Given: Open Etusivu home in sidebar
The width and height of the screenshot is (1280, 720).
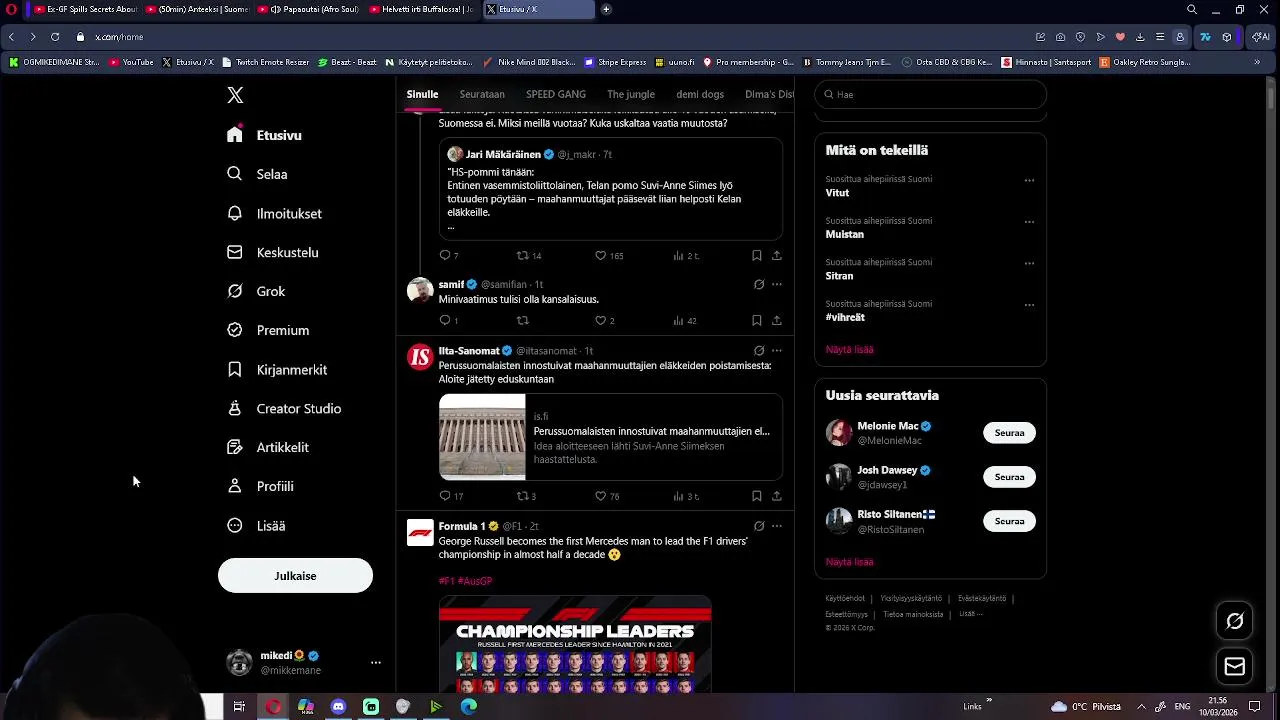Looking at the screenshot, I should point(264,135).
